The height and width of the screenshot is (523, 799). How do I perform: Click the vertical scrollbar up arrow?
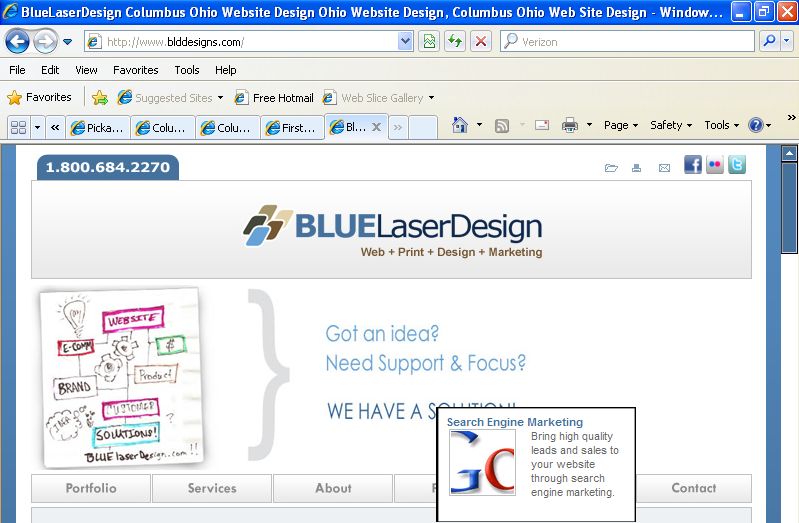click(x=789, y=153)
